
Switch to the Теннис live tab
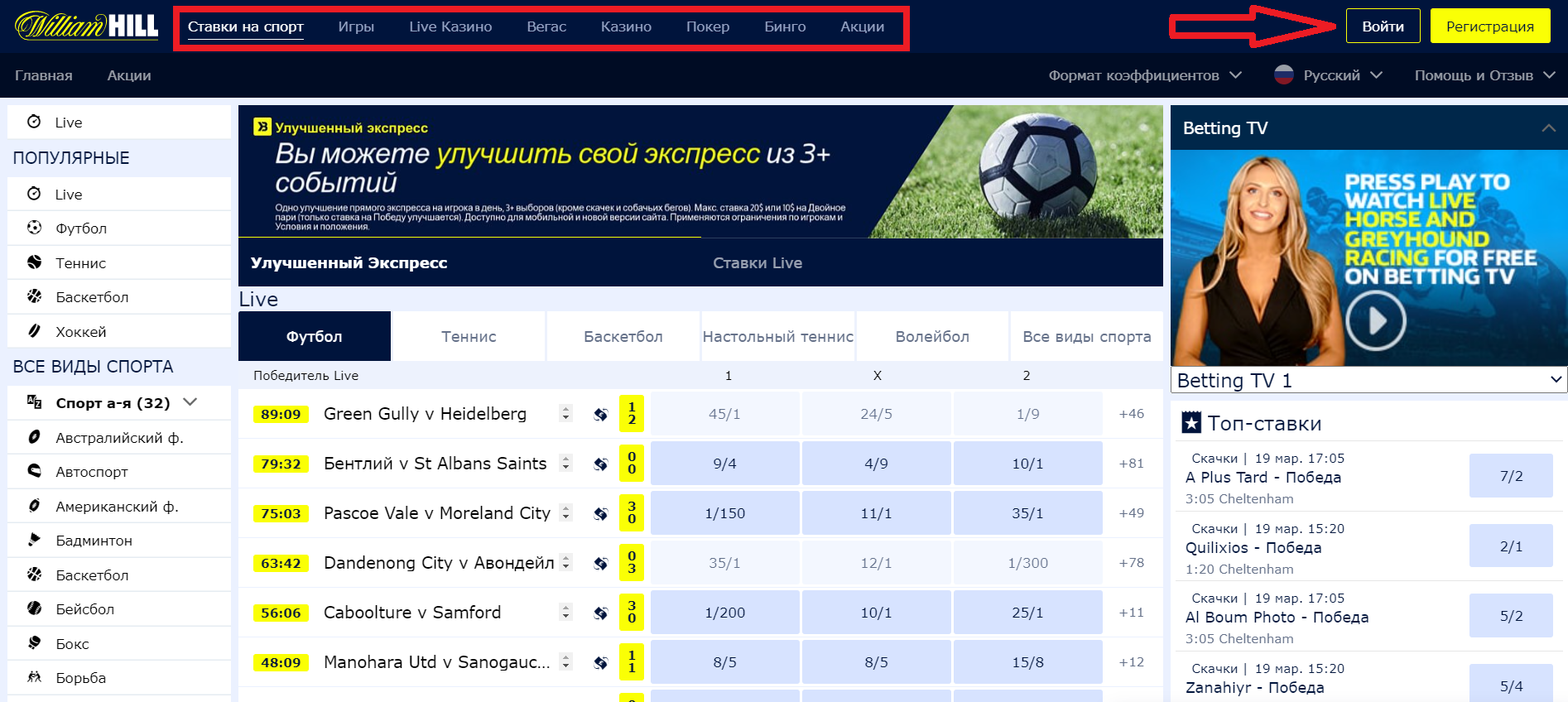click(x=469, y=336)
